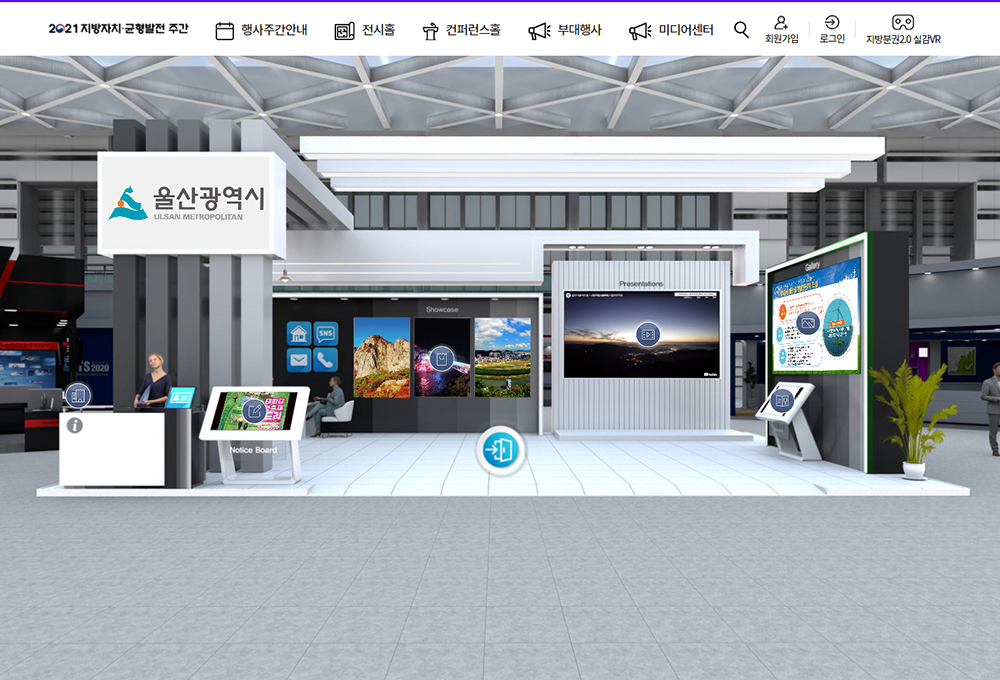The width and height of the screenshot is (1000, 680).
Task: Click the phone contact icon
Action: [326, 360]
